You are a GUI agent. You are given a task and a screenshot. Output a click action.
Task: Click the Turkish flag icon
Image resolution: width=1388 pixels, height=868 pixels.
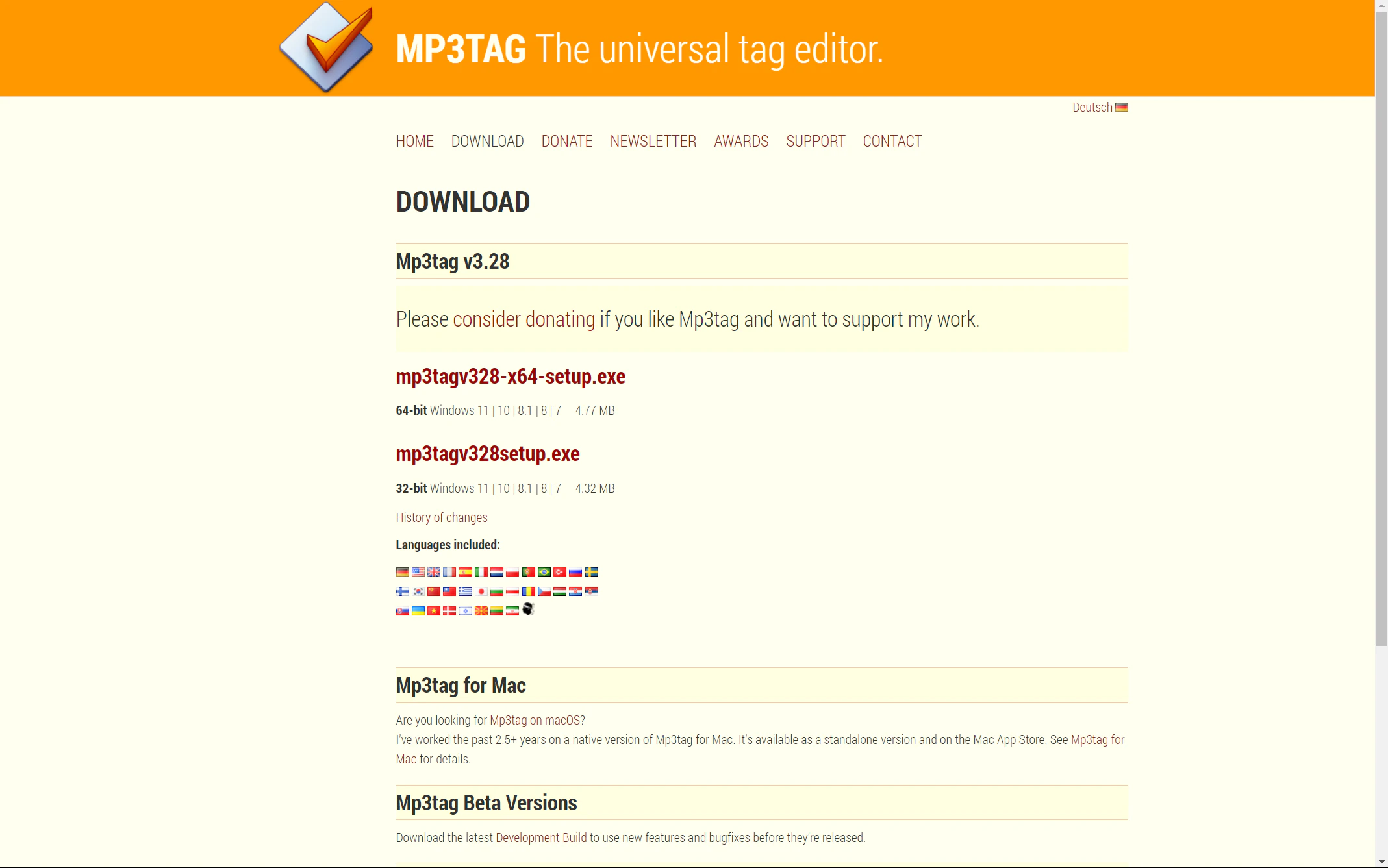tap(560, 572)
